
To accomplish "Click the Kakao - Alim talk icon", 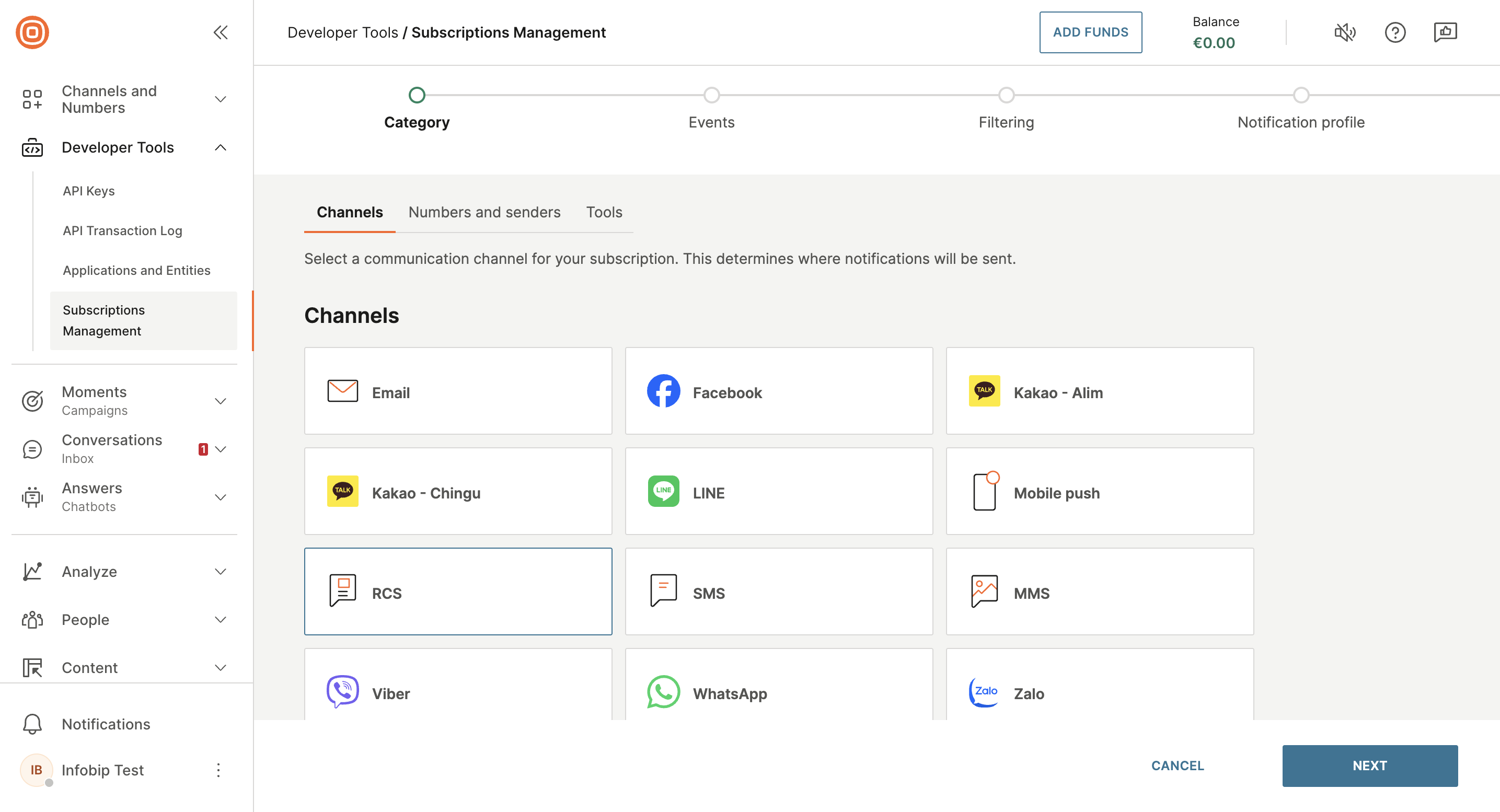I will tap(984, 391).
